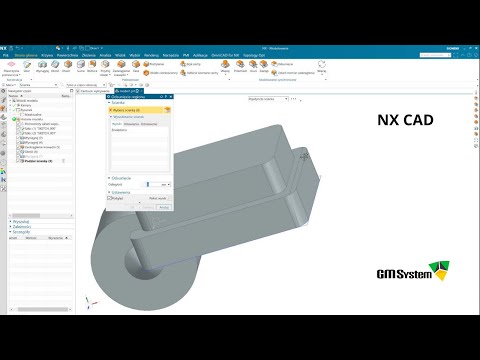Switch to the Narzędzia ribbon tab
This screenshot has height=360, width=480.
171,55
